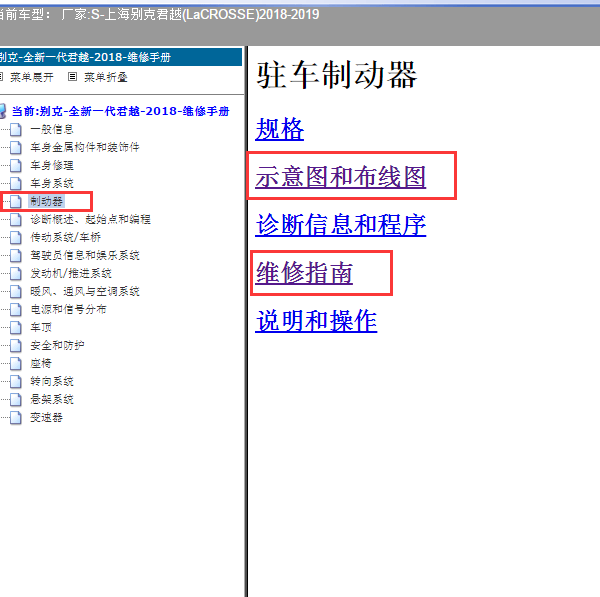Click the document icon for 车顶
Viewport: 600px width, 597px height.
(x=16, y=327)
